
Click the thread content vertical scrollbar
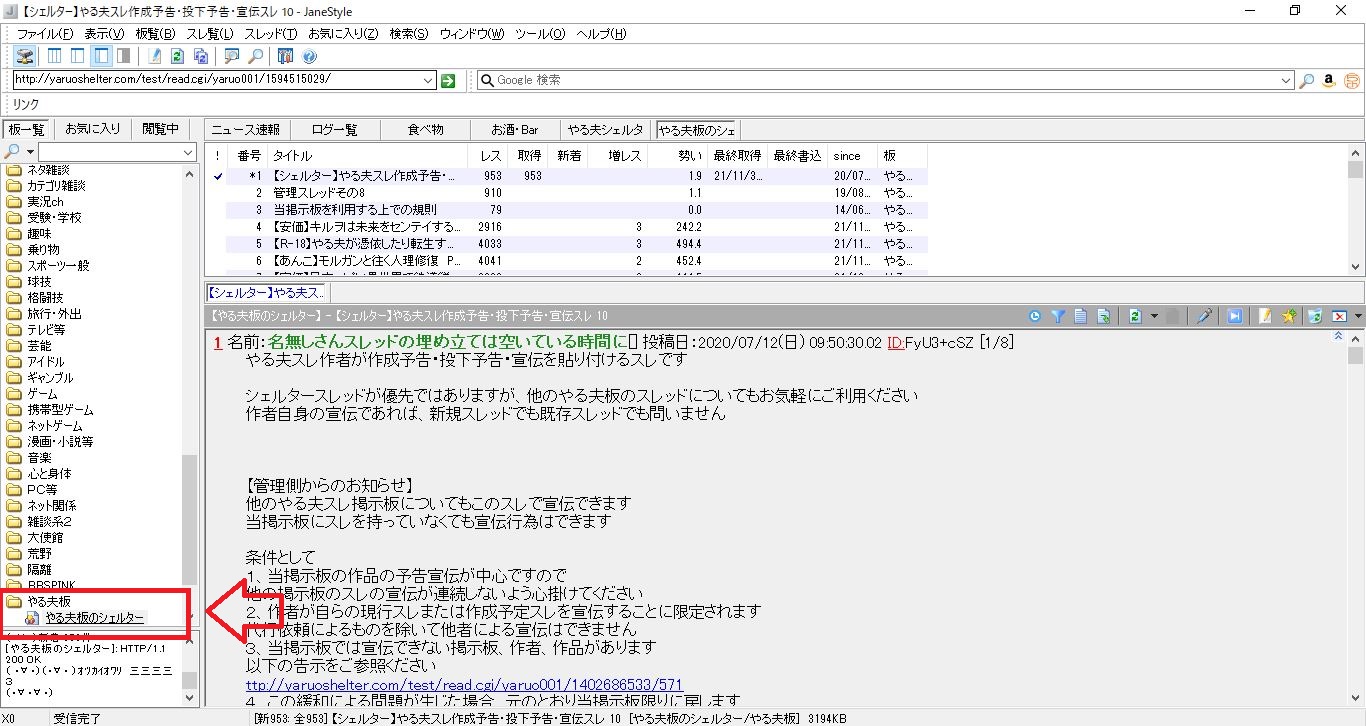(1356, 518)
